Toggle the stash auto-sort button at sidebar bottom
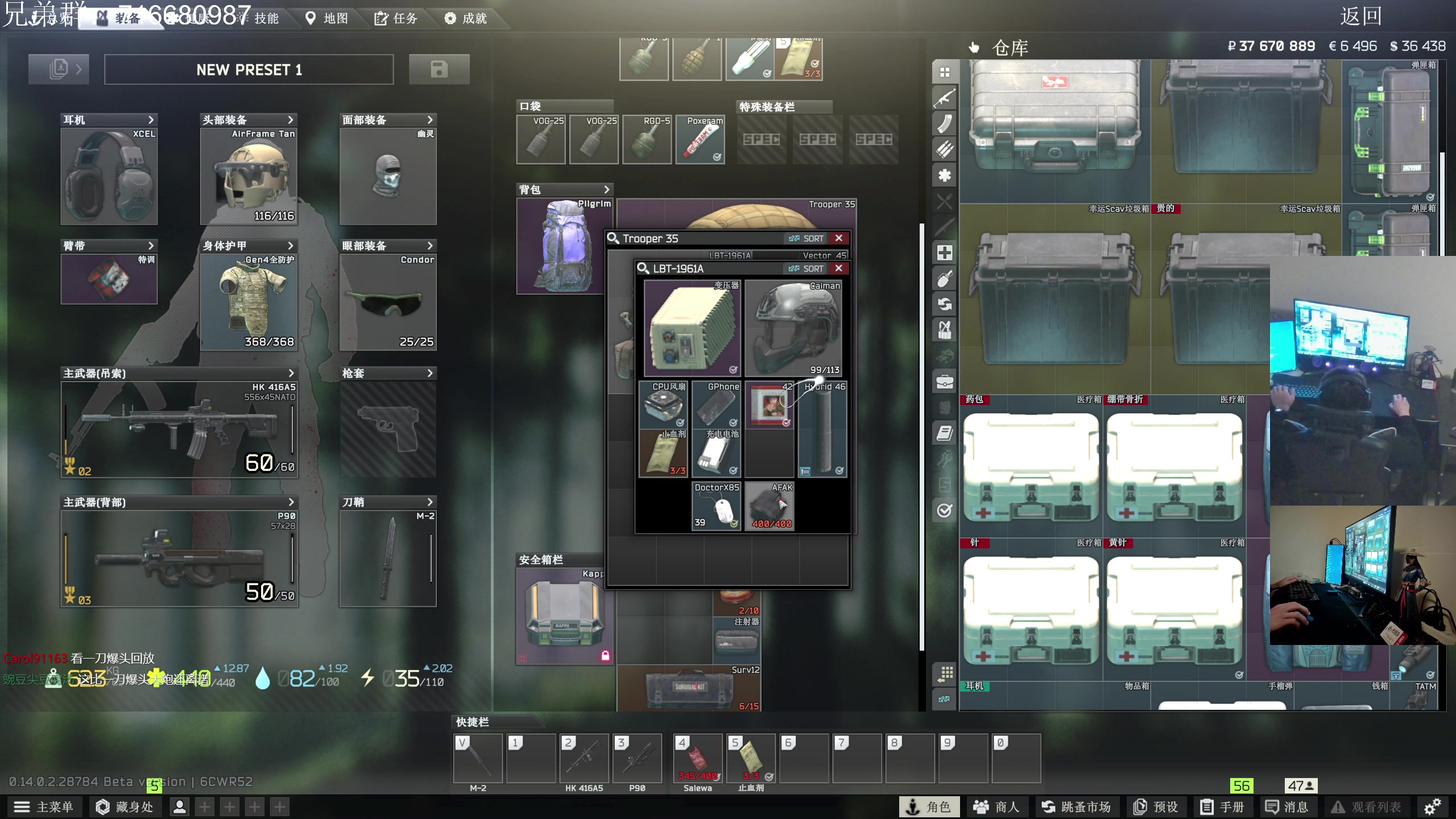The height and width of the screenshot is (819, 1456). click(944, 699)
